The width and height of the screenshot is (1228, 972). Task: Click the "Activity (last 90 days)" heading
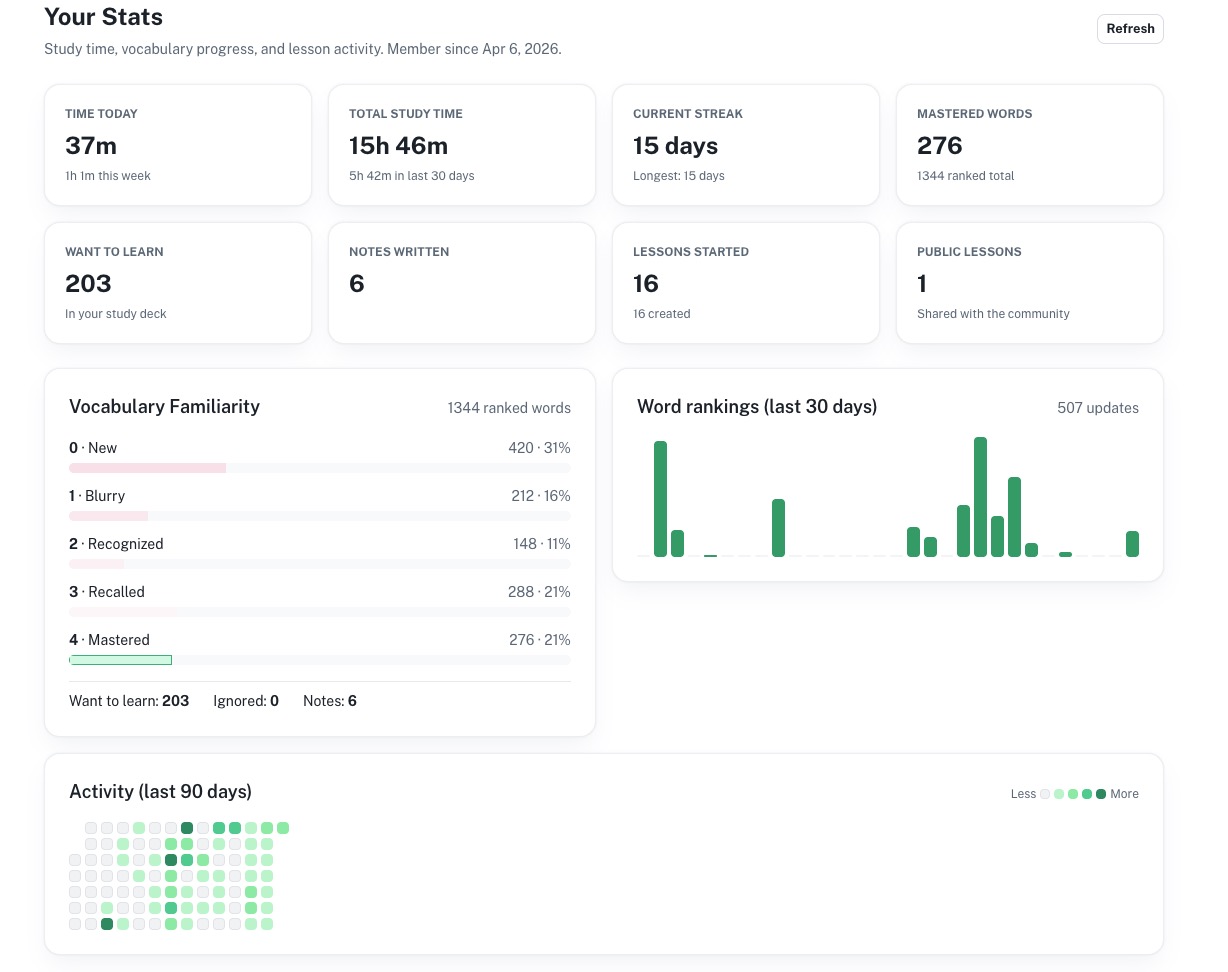(160, 791)
